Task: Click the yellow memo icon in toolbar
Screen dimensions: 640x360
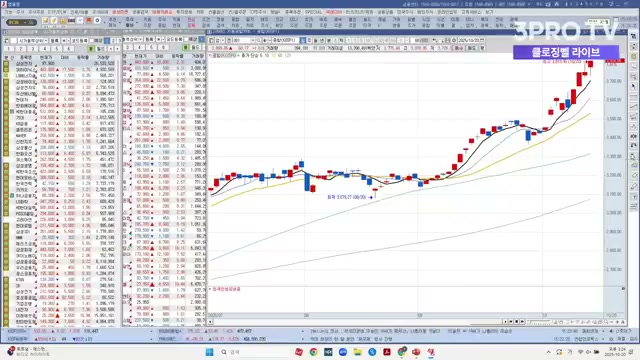Action: (45, 20)
